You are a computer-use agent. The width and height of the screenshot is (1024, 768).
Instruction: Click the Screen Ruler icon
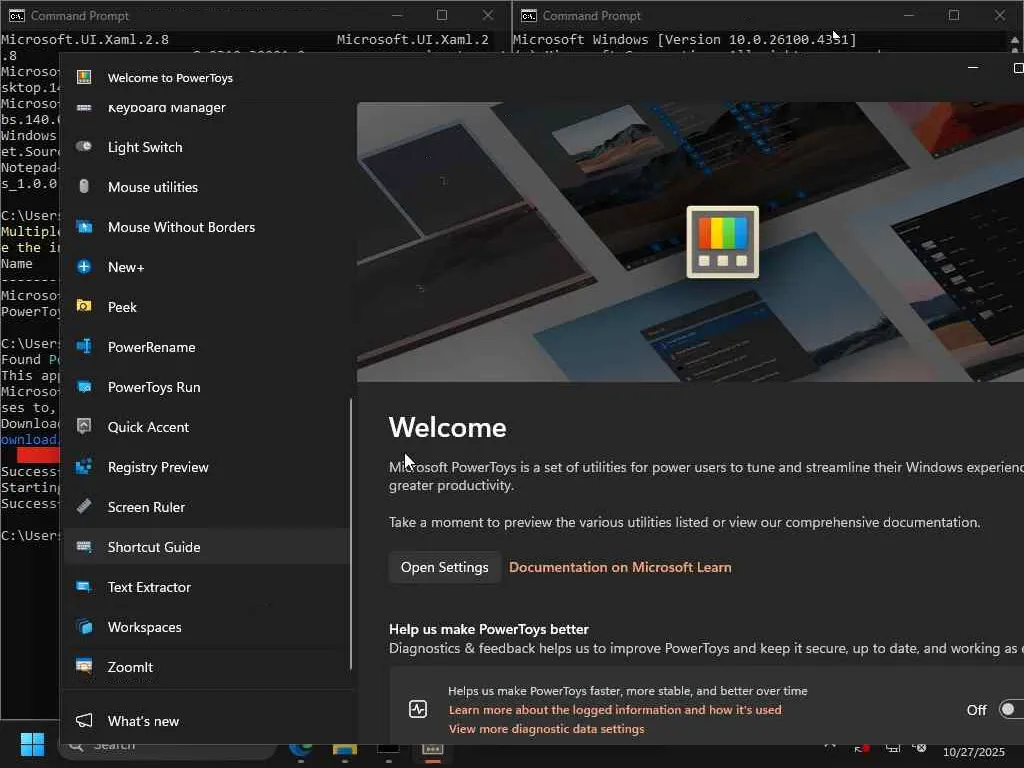[x=84, y=506]
